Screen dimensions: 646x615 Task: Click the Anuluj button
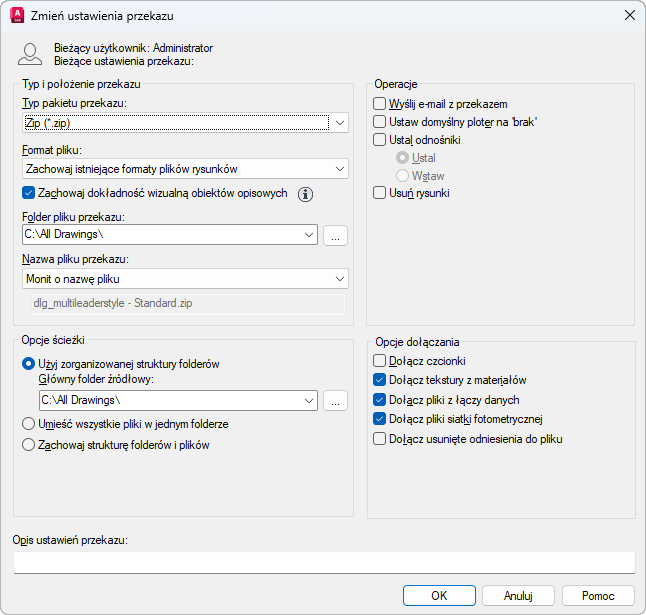click(517, 595)
